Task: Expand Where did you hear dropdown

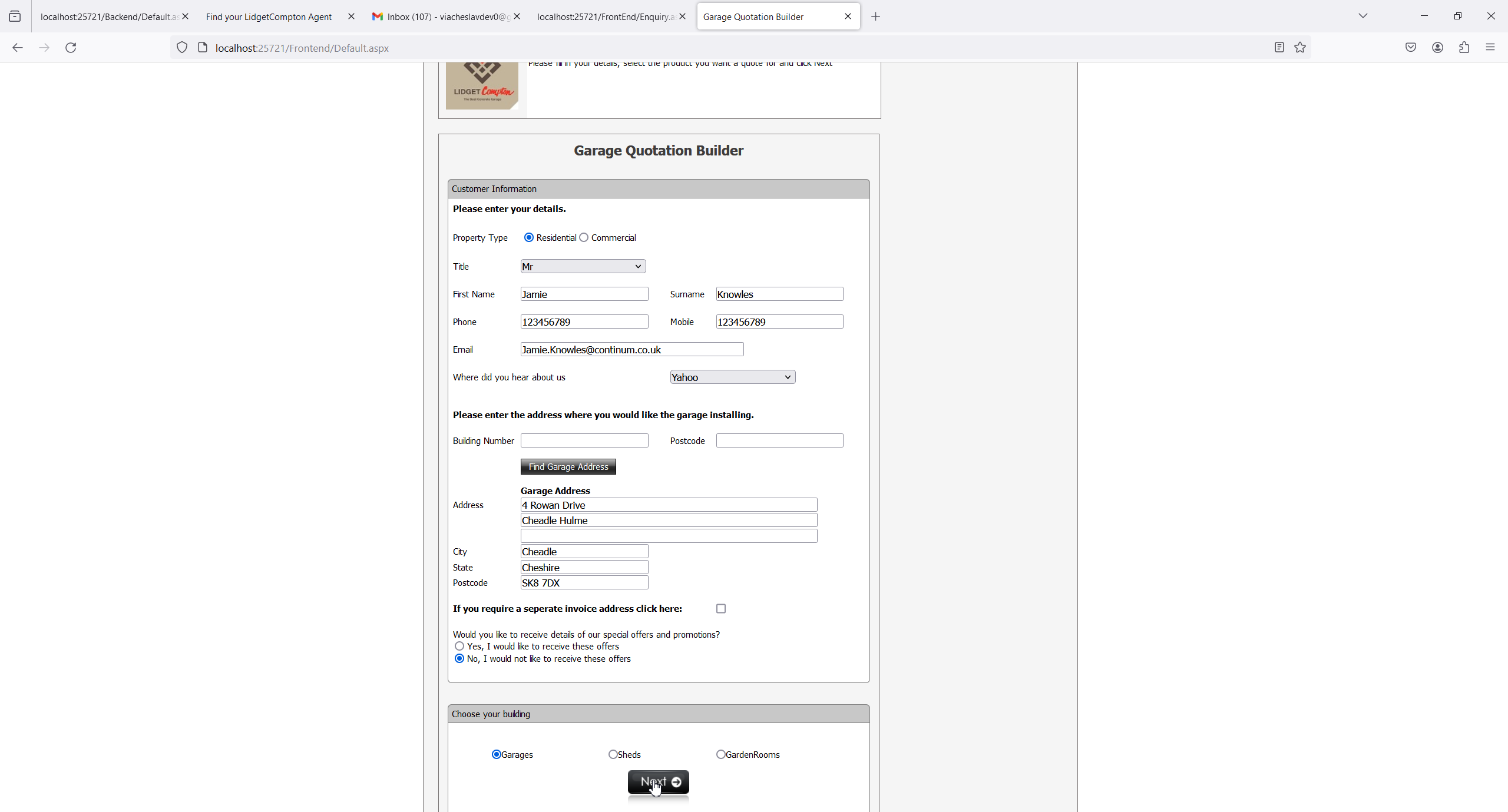Action: point(732,377)
